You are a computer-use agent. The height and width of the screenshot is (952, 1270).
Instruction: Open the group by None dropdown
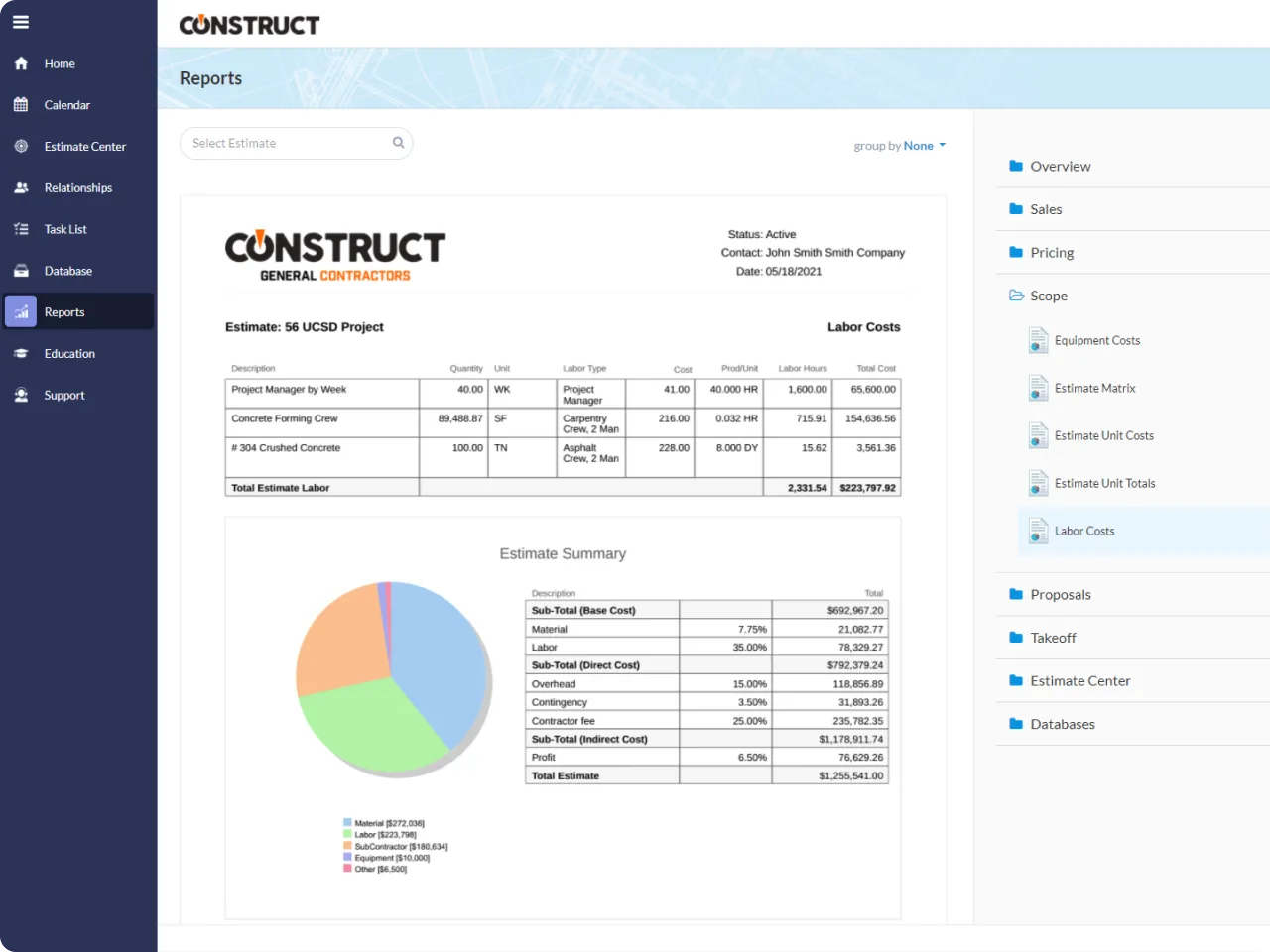click(924, 146)
